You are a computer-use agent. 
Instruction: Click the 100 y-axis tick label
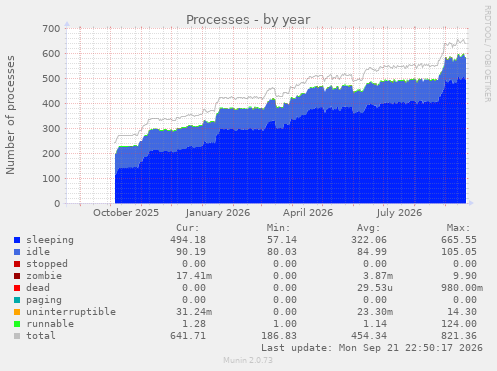click(51, 179)
